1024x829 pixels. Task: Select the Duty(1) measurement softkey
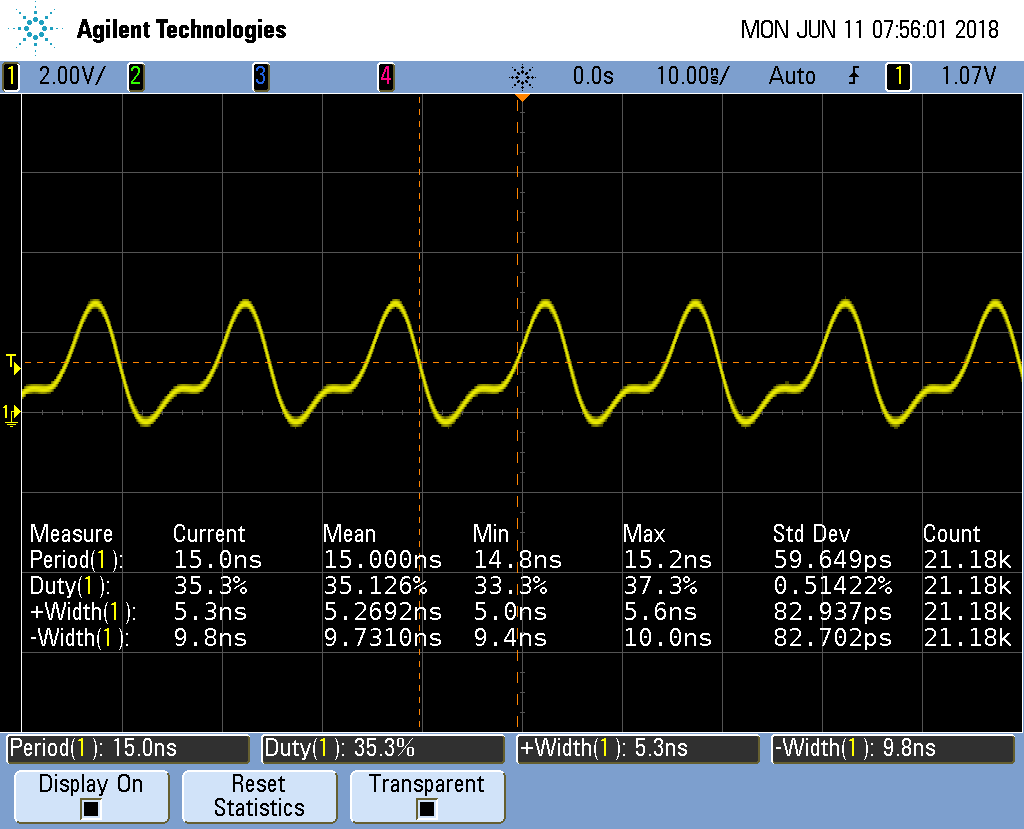[383, 748]
